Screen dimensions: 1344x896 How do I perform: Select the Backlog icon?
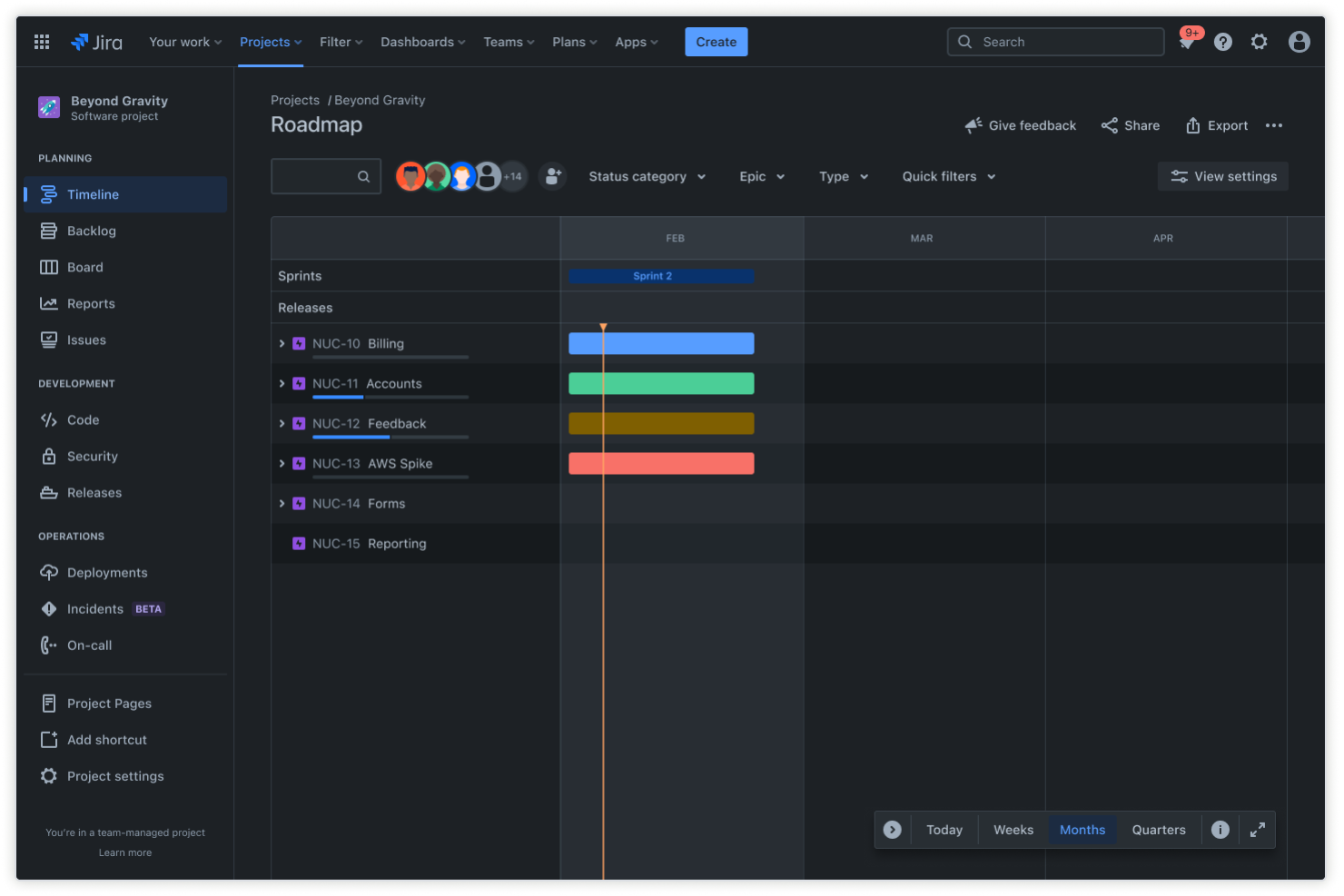50,231
